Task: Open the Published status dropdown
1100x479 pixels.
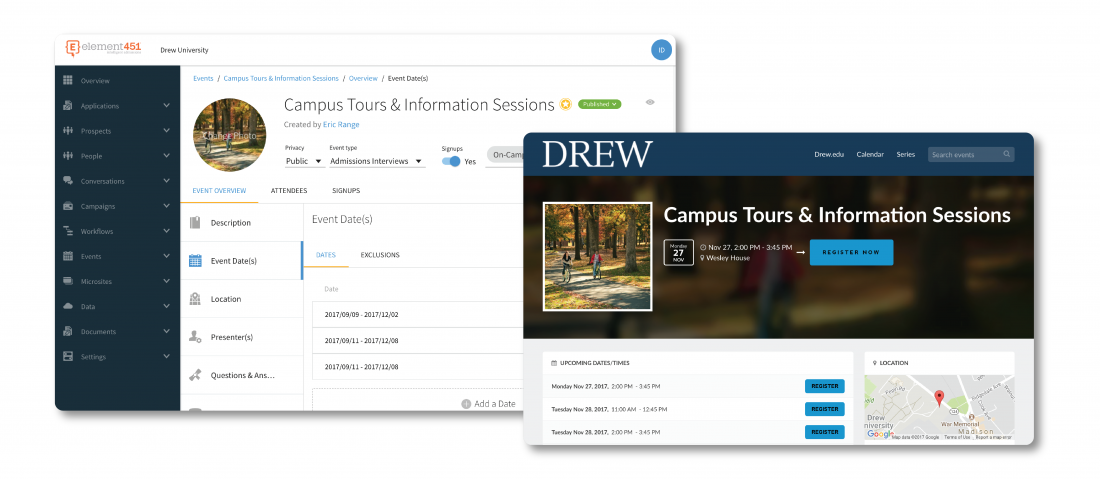Action: pos(599,104)
